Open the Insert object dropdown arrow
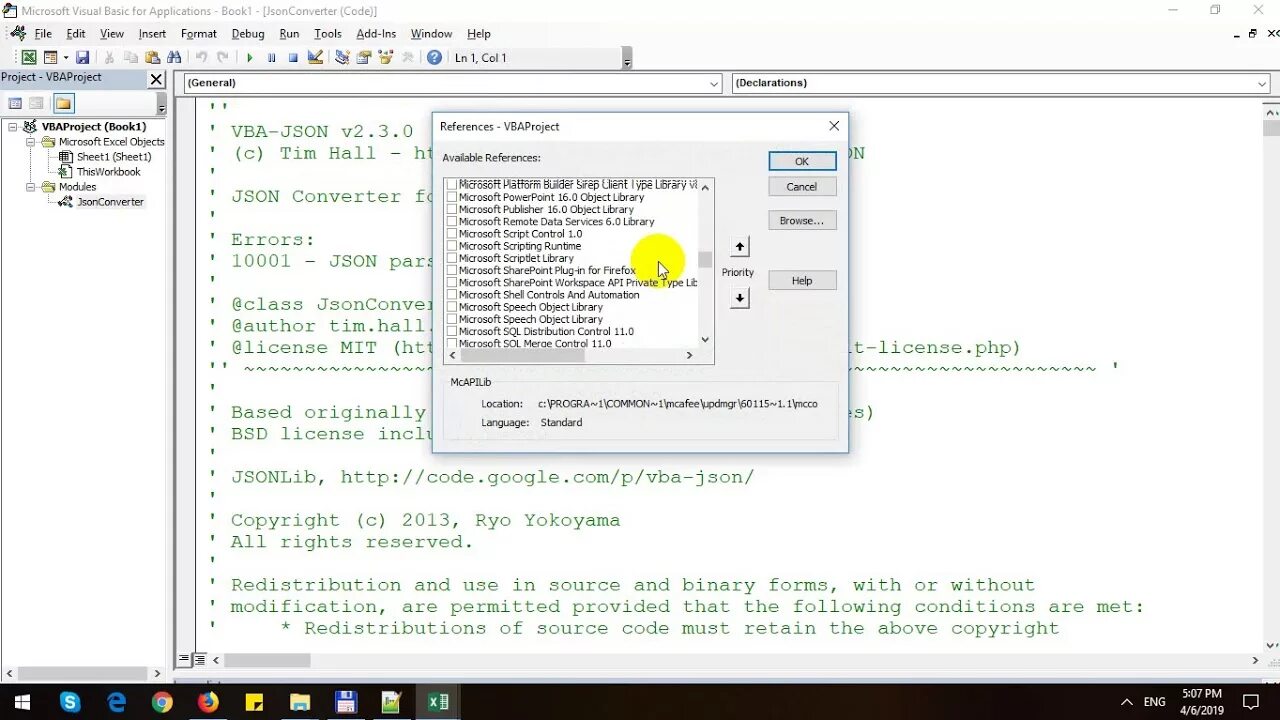The height and width of the screenshot is (720, 1280). tap(65, 58)
